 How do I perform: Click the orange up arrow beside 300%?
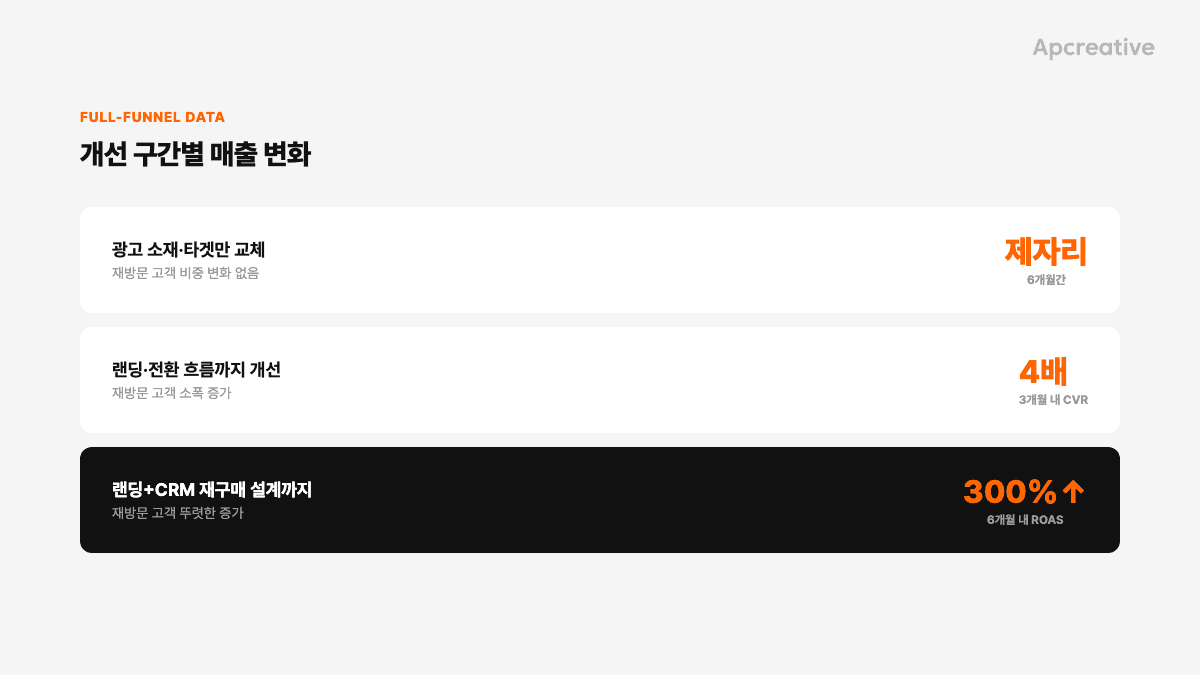pyautogui.click(x=1073, y=491)
